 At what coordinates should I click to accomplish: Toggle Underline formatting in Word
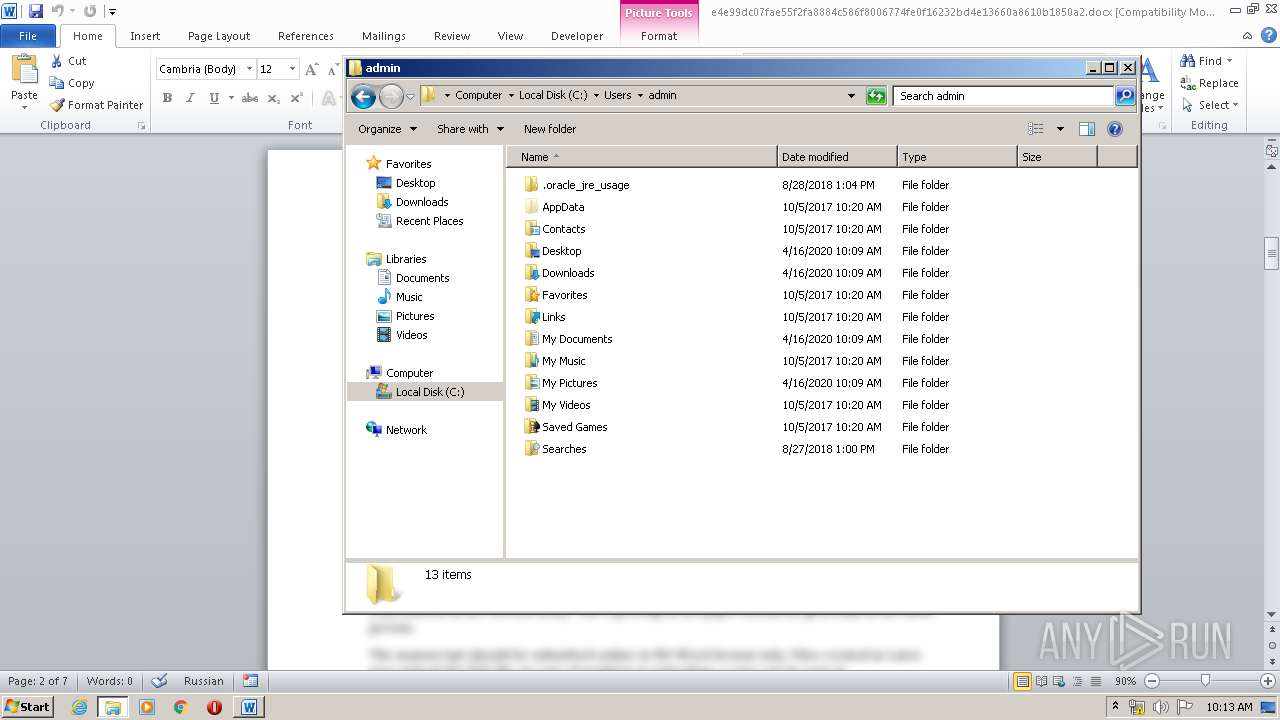[x=214, y=98]
